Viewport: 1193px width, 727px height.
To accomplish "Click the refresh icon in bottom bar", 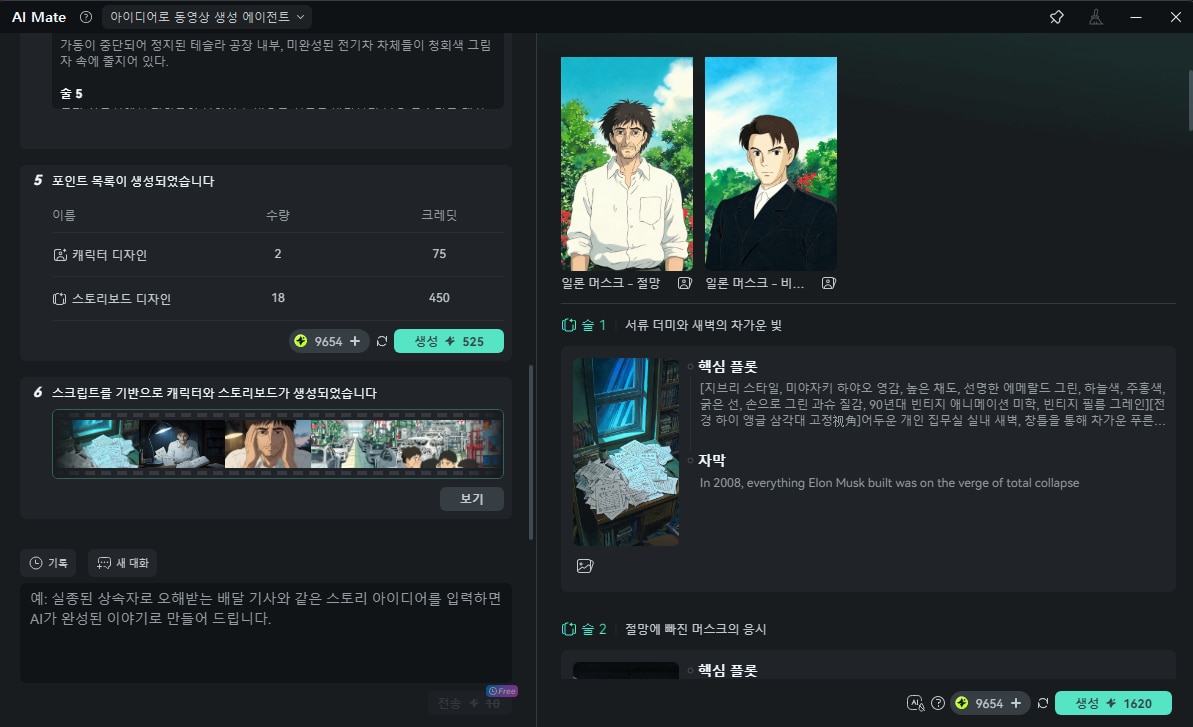I will tap(1043, 703).
